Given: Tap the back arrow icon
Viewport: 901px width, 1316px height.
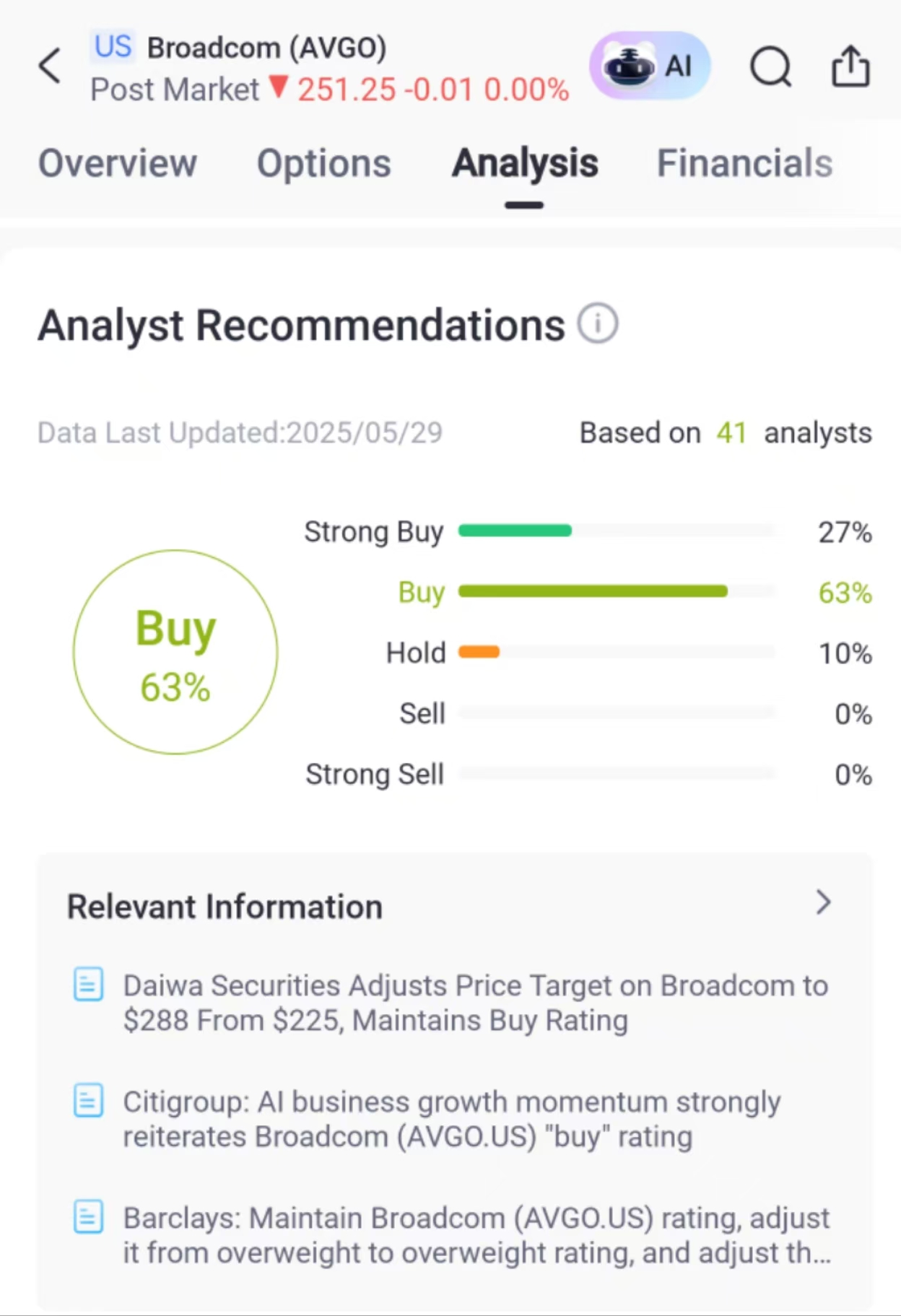Looking at the screenshot, I should (x=50, y=66).
